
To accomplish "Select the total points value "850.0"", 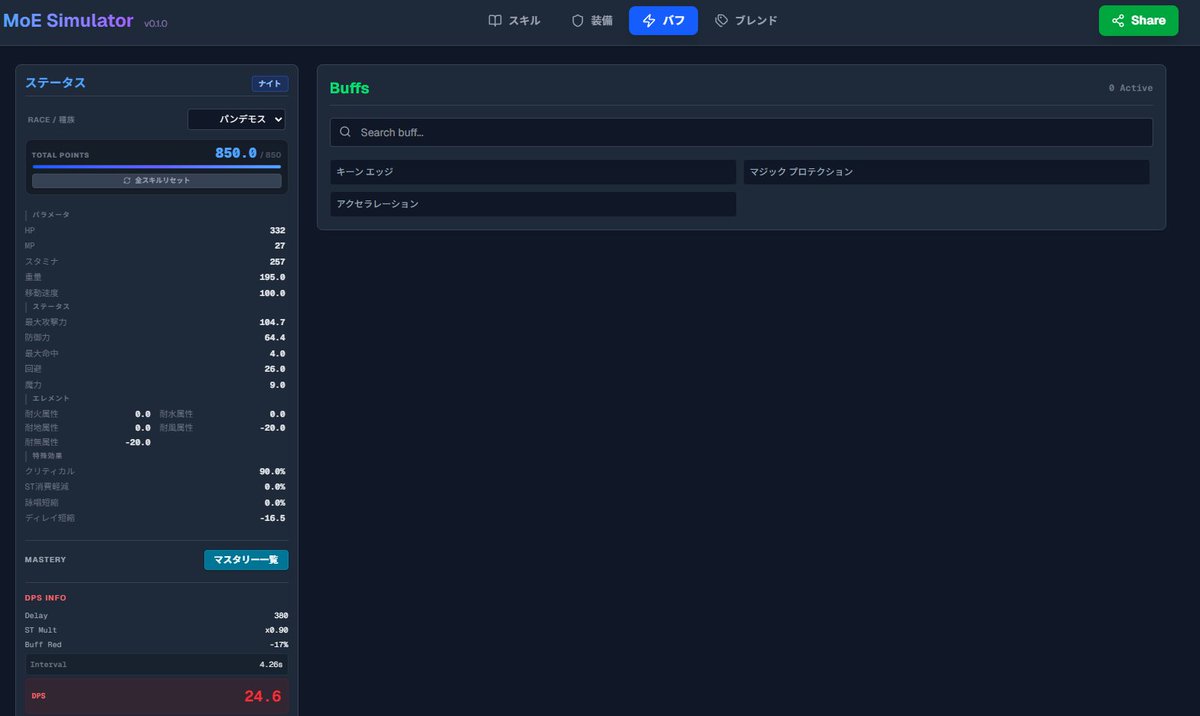I will (236, 153).
